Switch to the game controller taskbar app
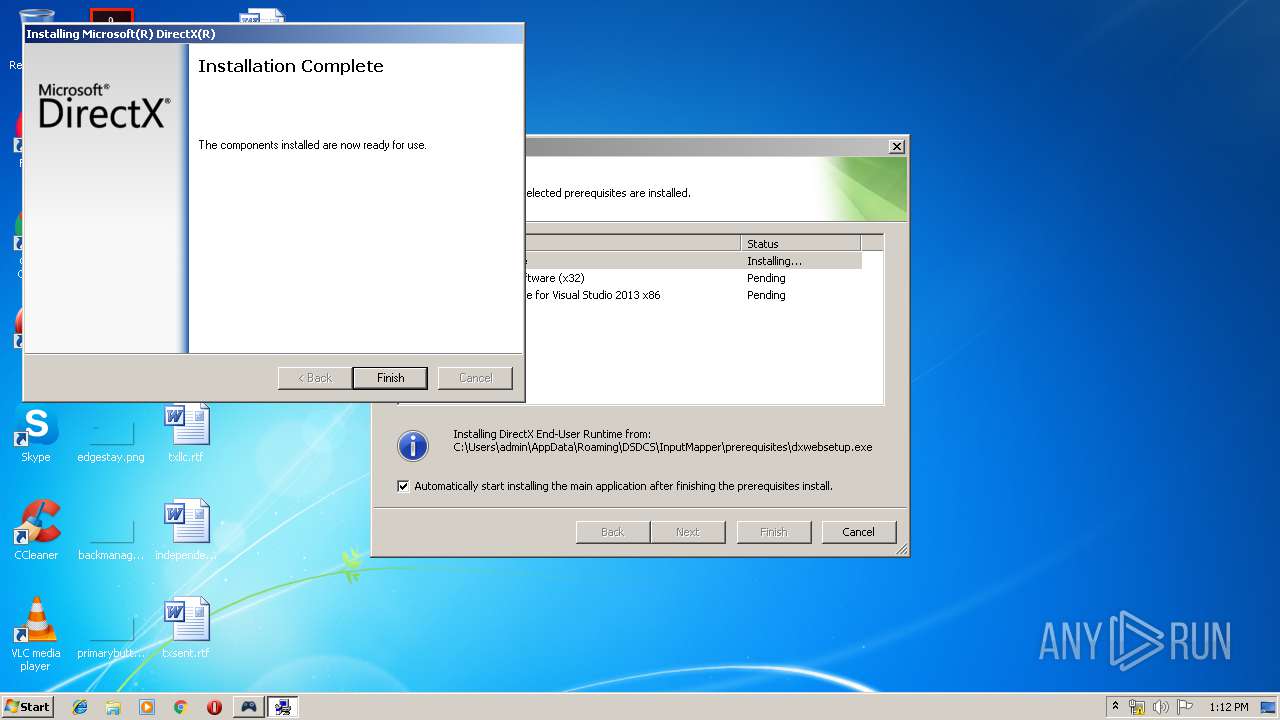 (x=249, y=707)
